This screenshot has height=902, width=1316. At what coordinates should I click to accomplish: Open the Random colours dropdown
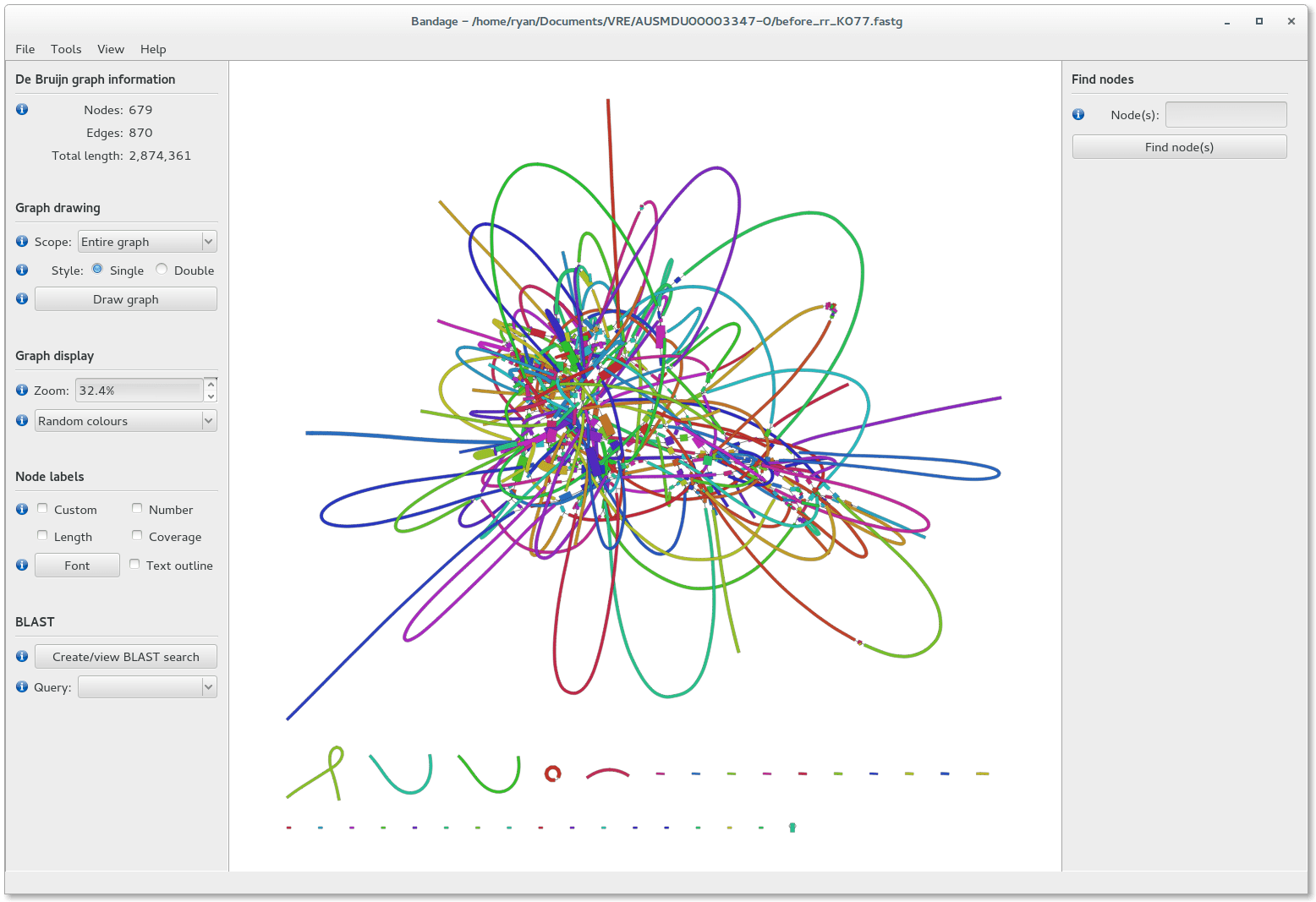(126, 421)
